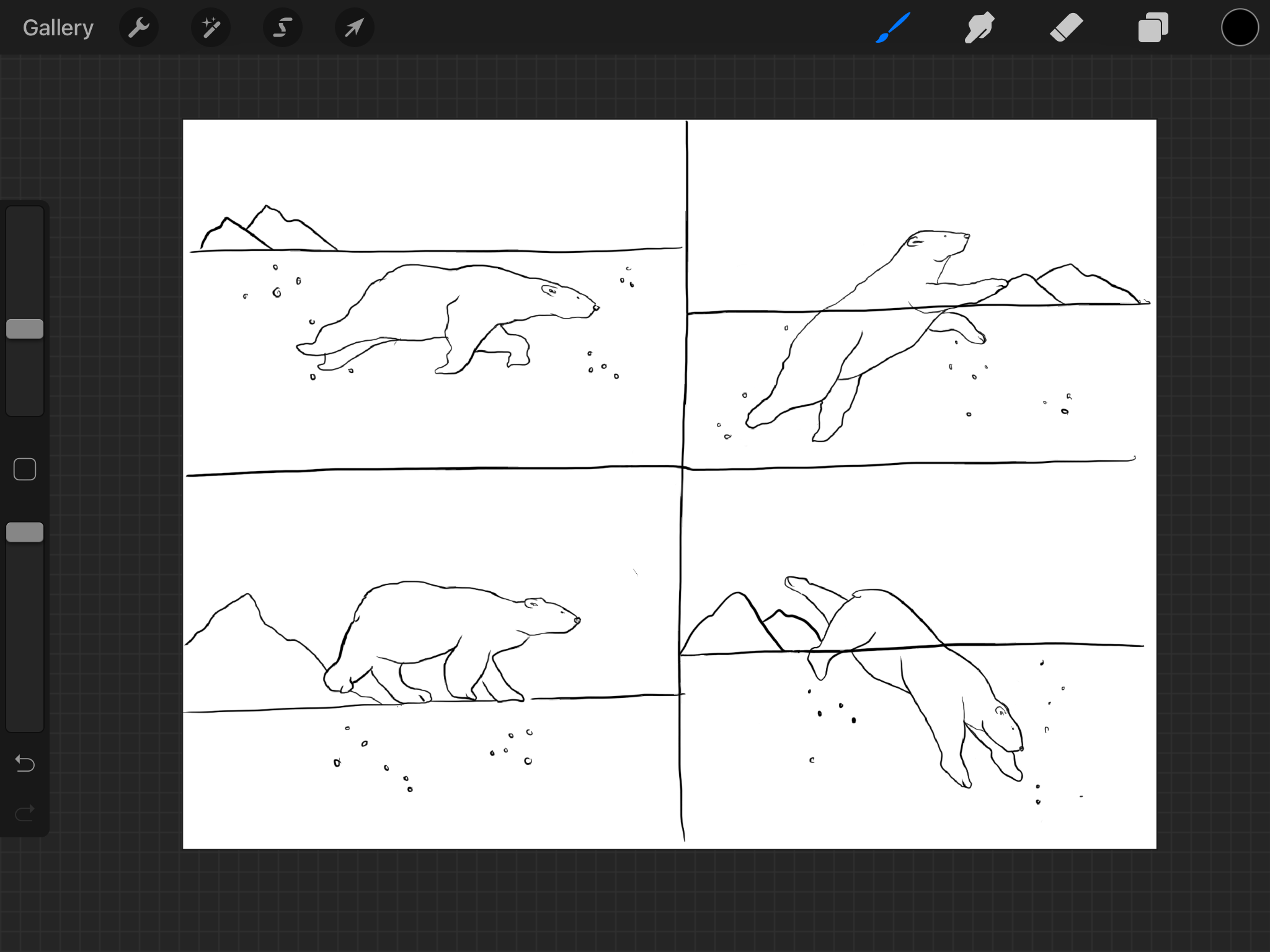Screen dimensions: 1270x952
Task: Open the Actions wrench menu
Action: [139, 28]
